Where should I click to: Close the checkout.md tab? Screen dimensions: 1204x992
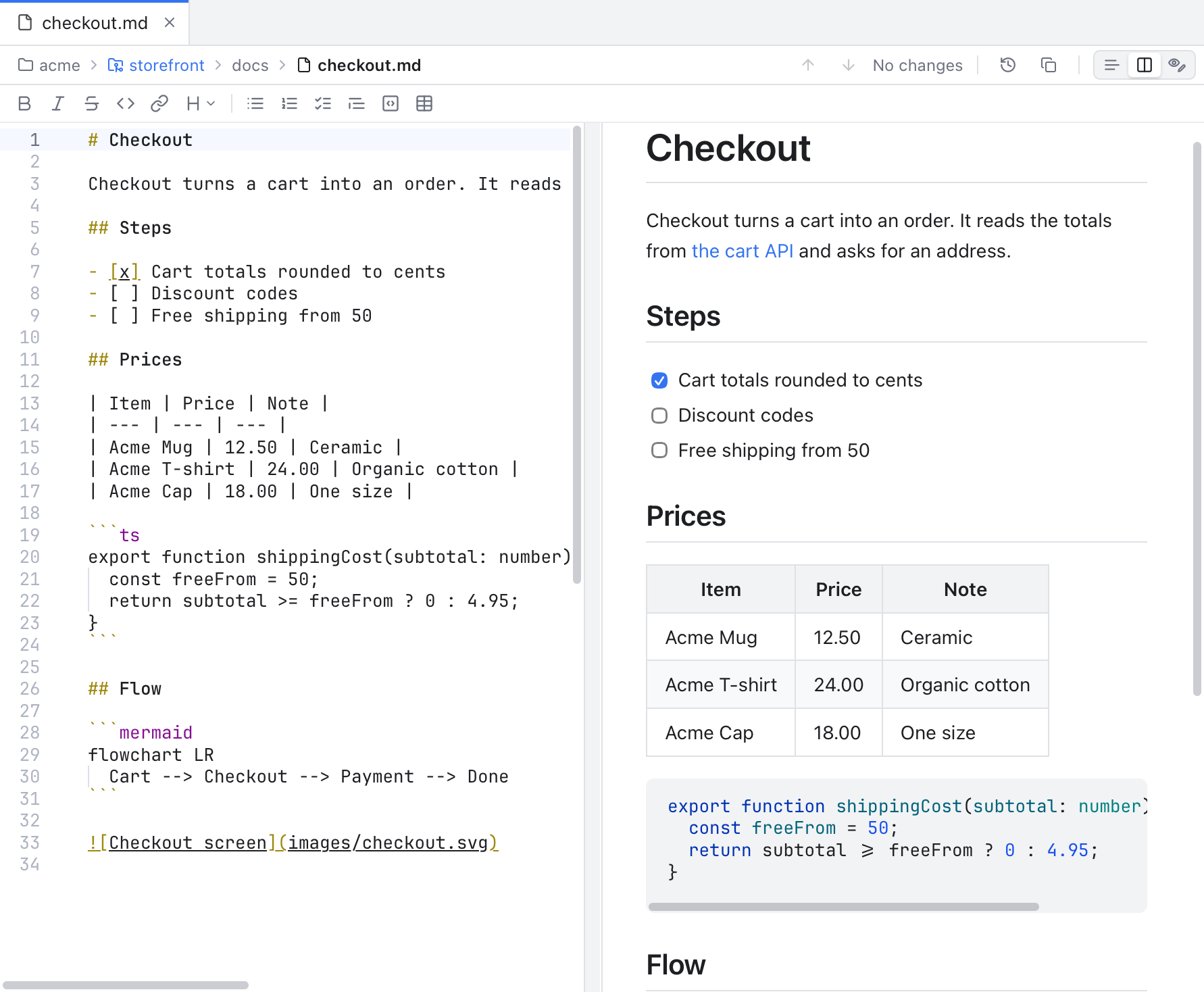point(170,23)
